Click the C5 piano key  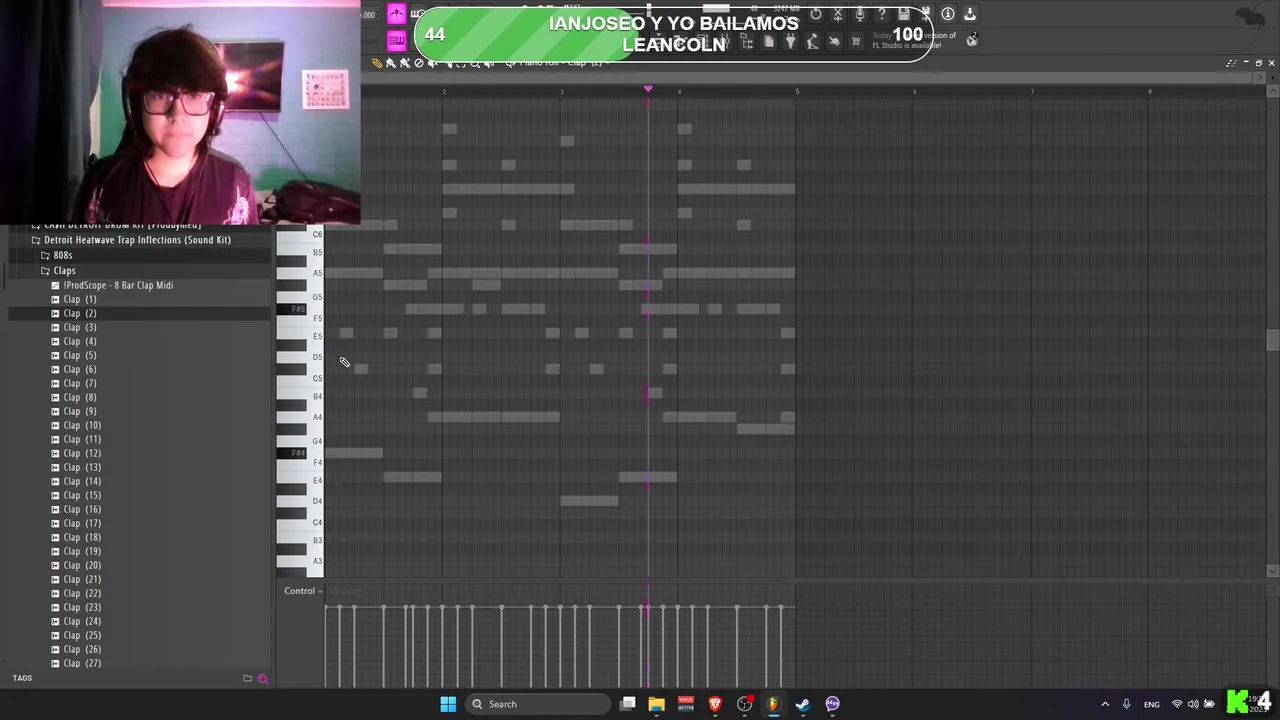pyautogui.click(x=314, y=378)
